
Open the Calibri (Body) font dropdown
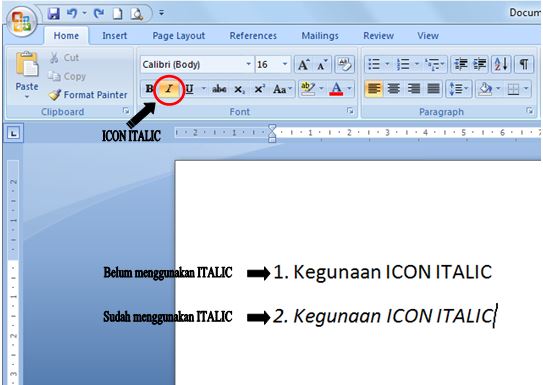pyautogui.click(x=197, y=64)
